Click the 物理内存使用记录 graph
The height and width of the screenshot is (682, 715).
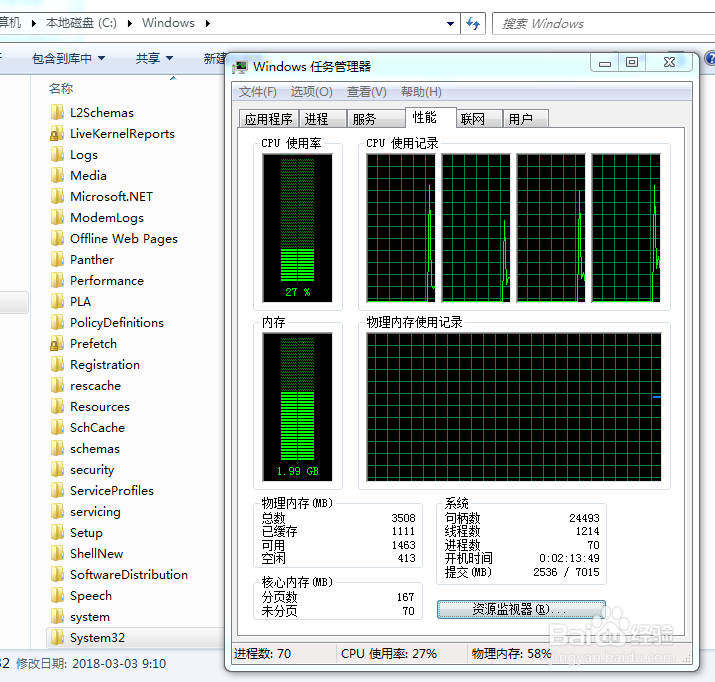(514, 407)
